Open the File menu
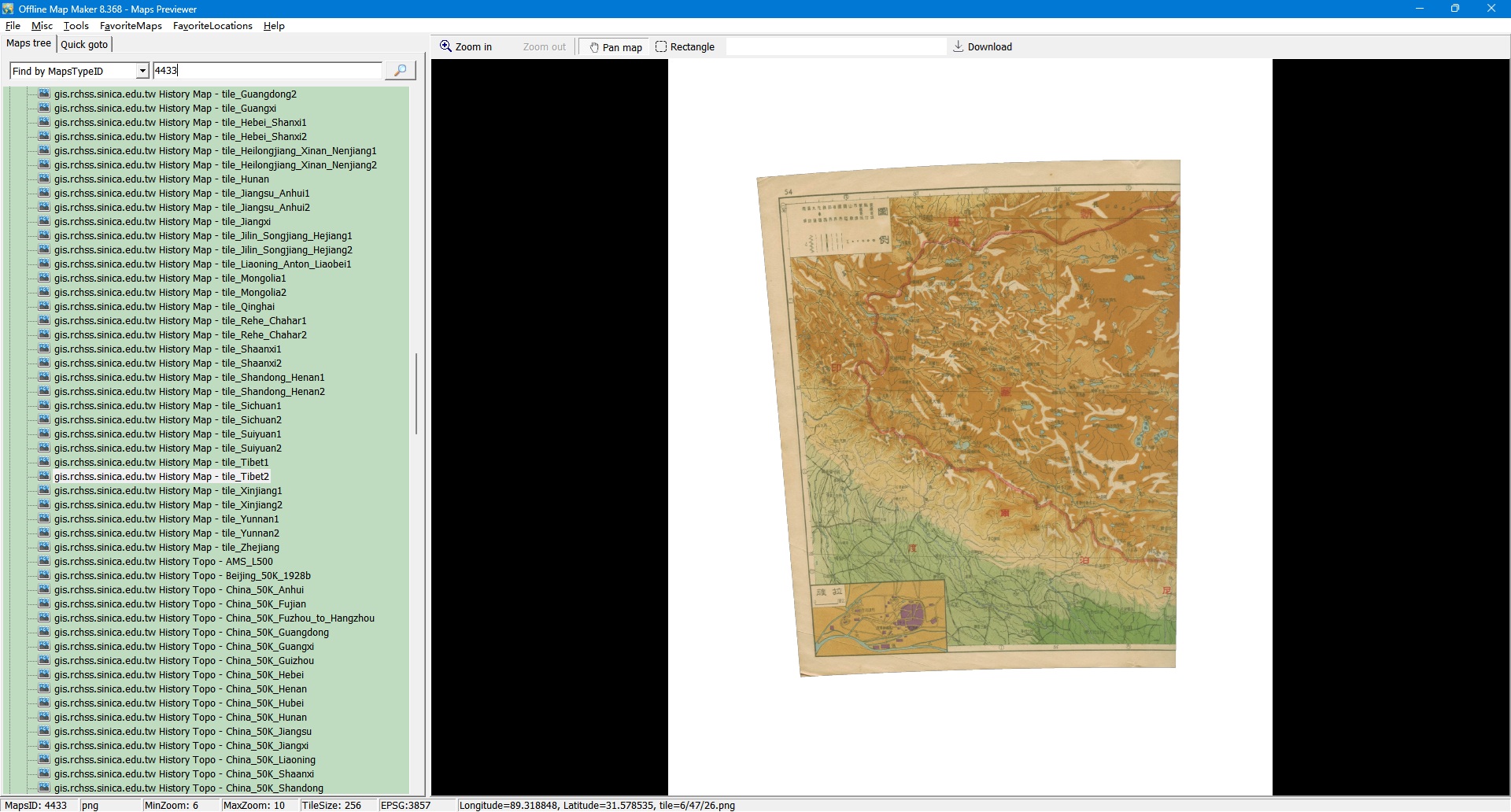Viewport: 1511px width, 812px height. click(x=13, y=26)
